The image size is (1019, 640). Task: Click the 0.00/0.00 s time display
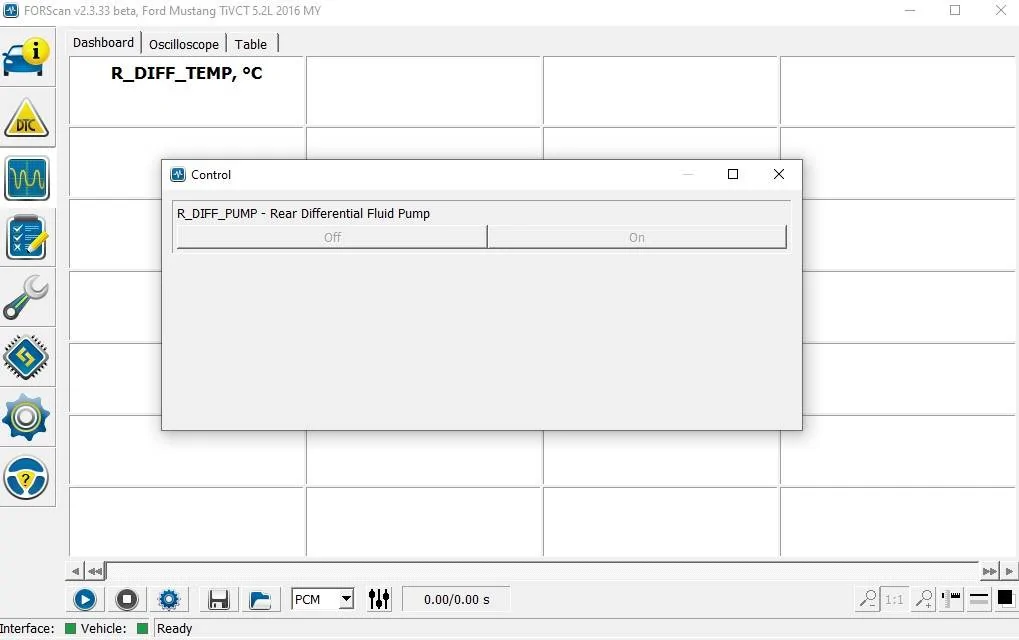pos(457,599)
